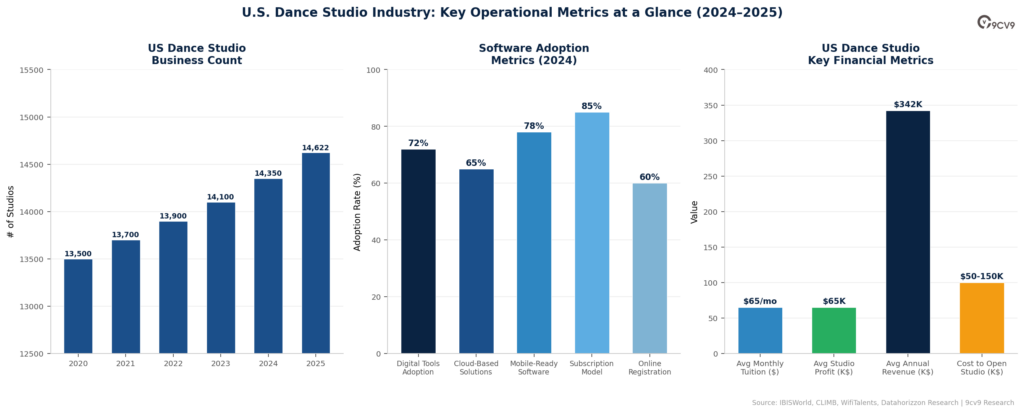Select the 2023 bar labeled 14,100
This screenshot has height=413, width=1024.
pyautogui.click(x=221, y=278)
